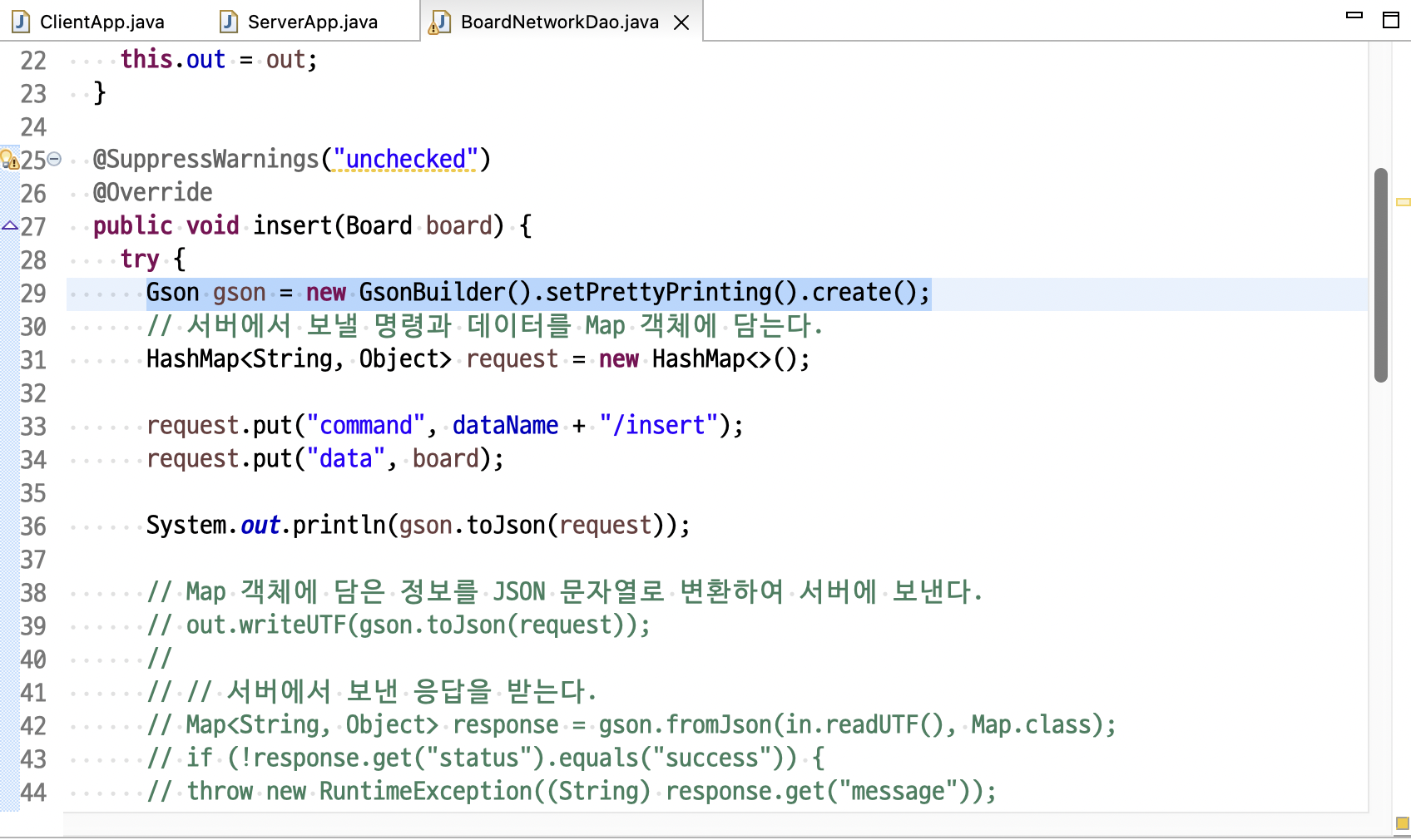Click the vertical scrollbar thumb
Image resolution: width=1411 pixels, height=840 pixels.
(x=1381, y=274)
